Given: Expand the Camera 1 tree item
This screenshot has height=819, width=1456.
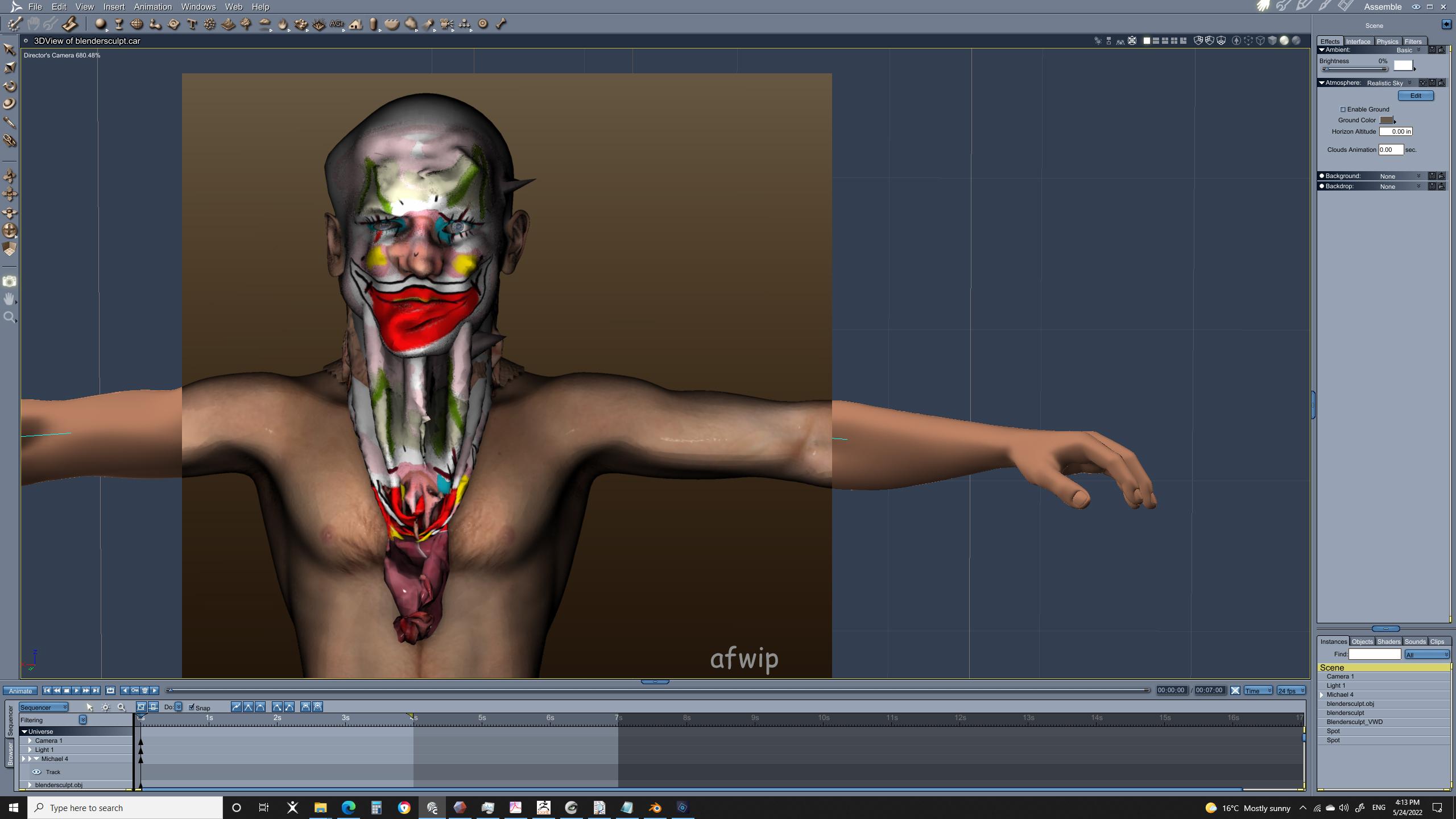Looking at the screenshot, I should [x=30, y=741].
